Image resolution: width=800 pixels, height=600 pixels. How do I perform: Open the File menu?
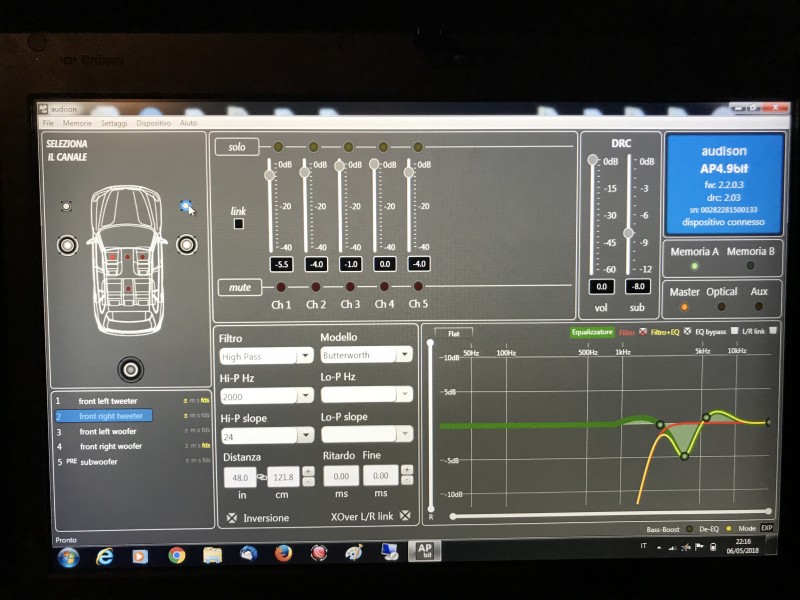48,123
